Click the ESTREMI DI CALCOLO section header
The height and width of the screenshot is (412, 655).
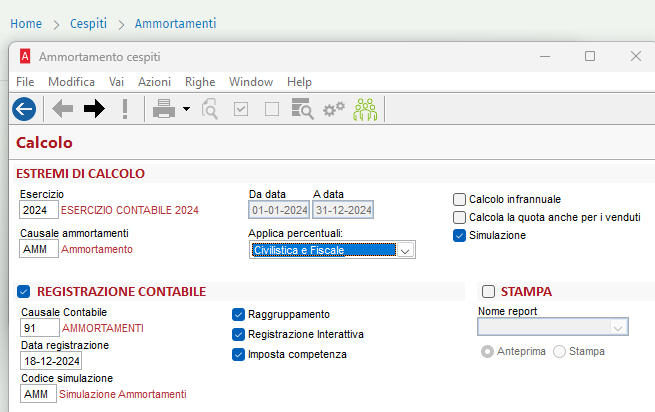80,173
